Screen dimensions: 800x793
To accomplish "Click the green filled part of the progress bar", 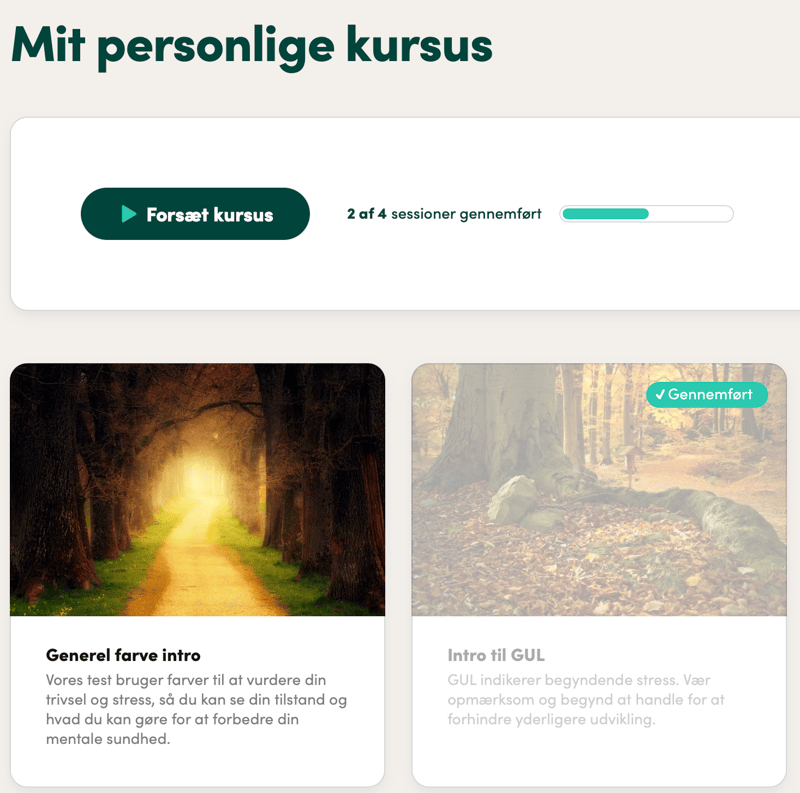I will (x=605, y=214).
